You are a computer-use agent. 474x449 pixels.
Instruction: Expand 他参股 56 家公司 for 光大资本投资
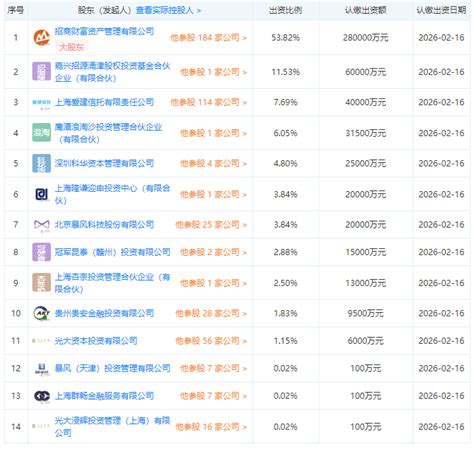pos(211,341)
